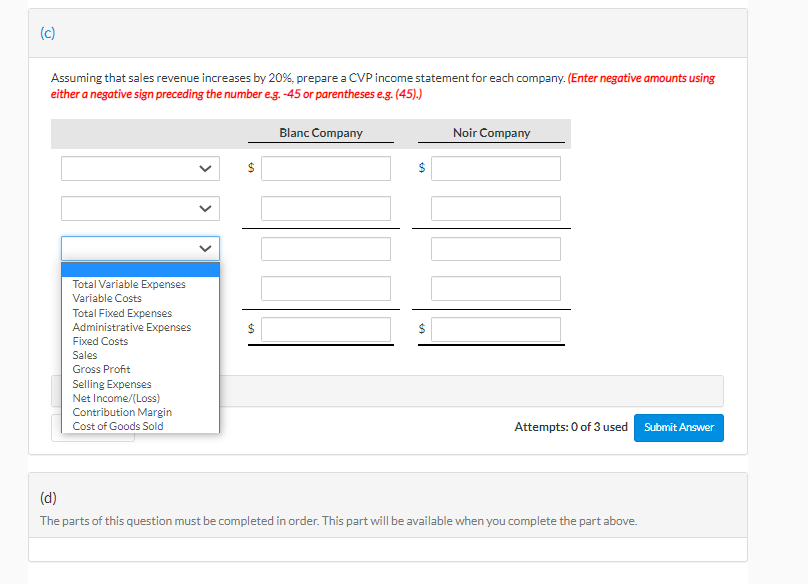Viewport: 808px width, 584px height.
Task: Click the first Noir Company dollar input
Action: click(x=495, y=168)
